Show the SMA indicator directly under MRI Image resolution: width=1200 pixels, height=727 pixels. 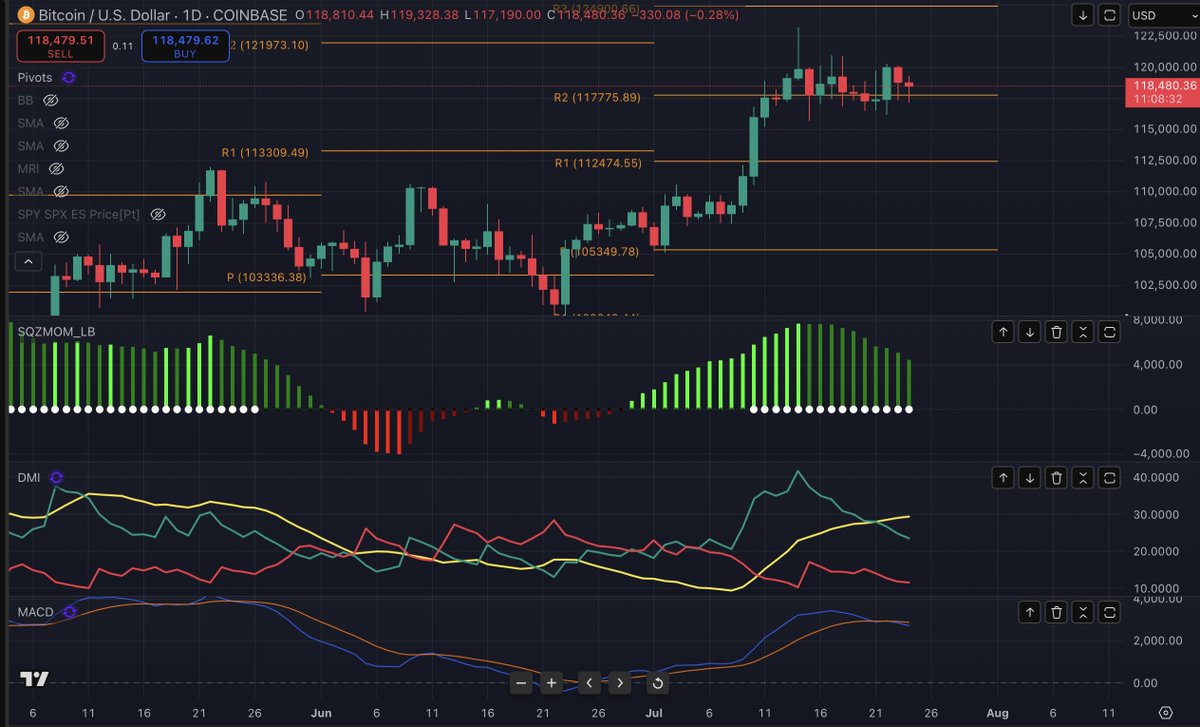point(59,191)
